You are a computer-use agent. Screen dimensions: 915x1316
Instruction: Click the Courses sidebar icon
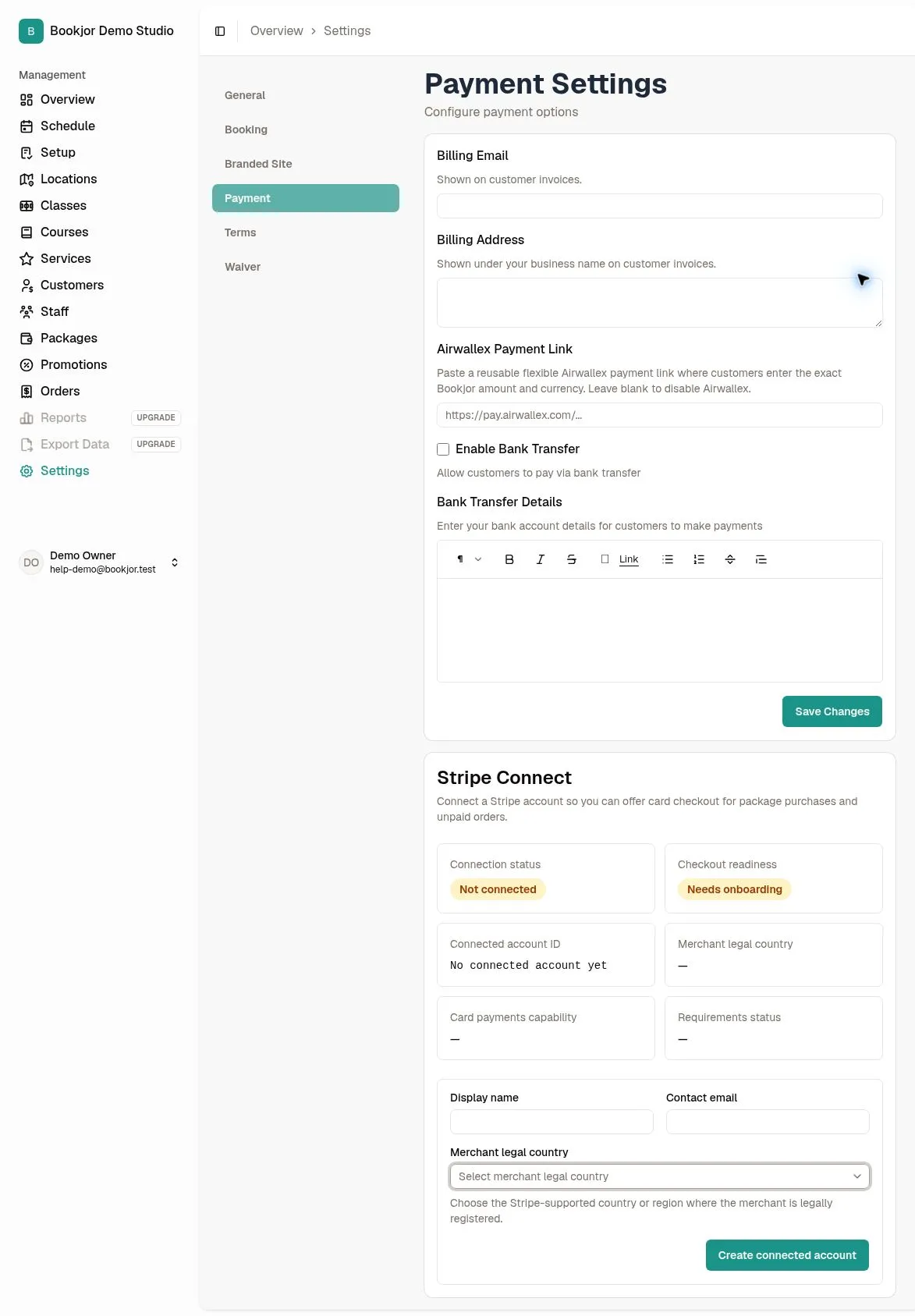(27, 232)
